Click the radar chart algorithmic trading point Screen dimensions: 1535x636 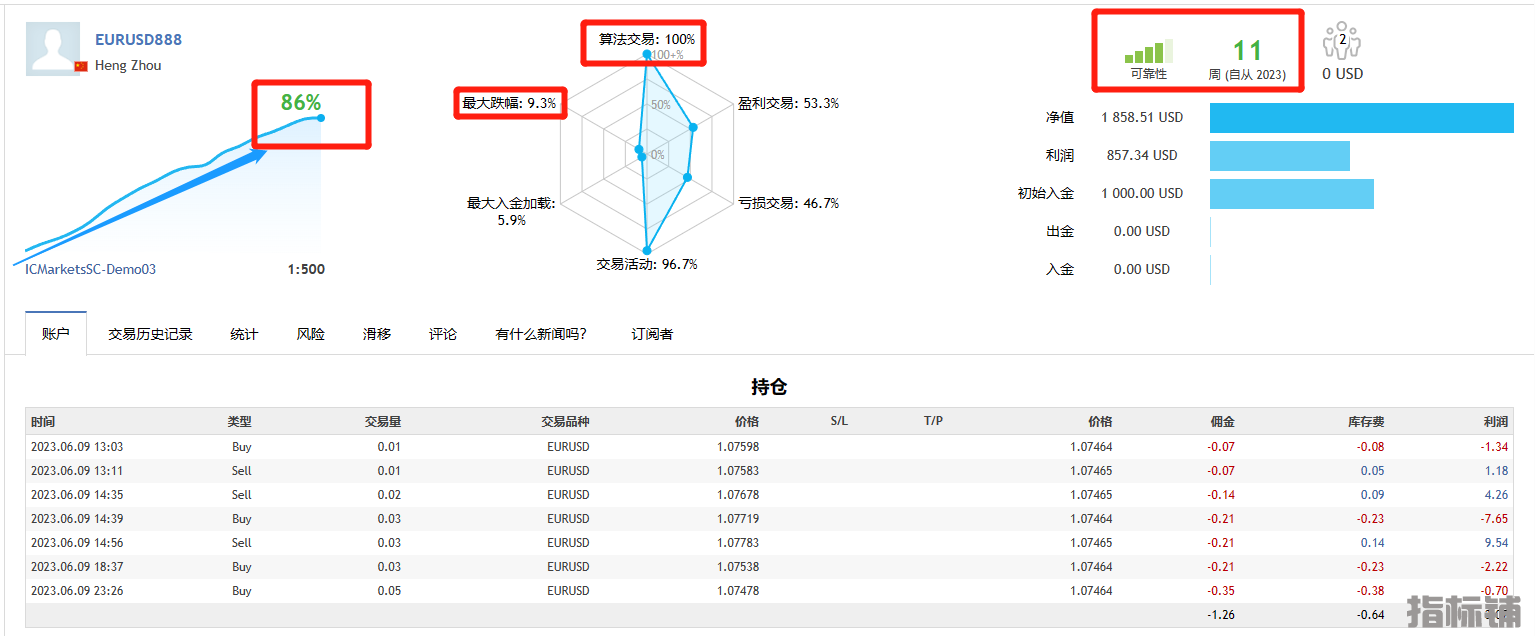click(x=647, y=54)
